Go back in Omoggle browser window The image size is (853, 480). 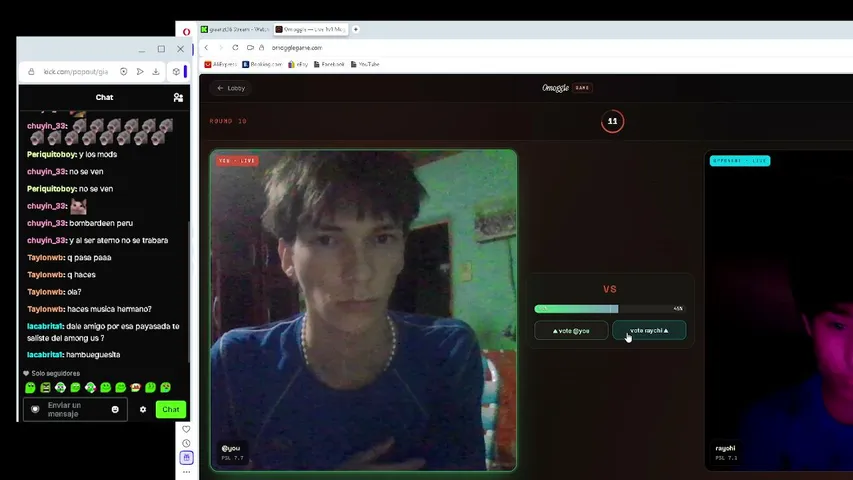point(206,48)
